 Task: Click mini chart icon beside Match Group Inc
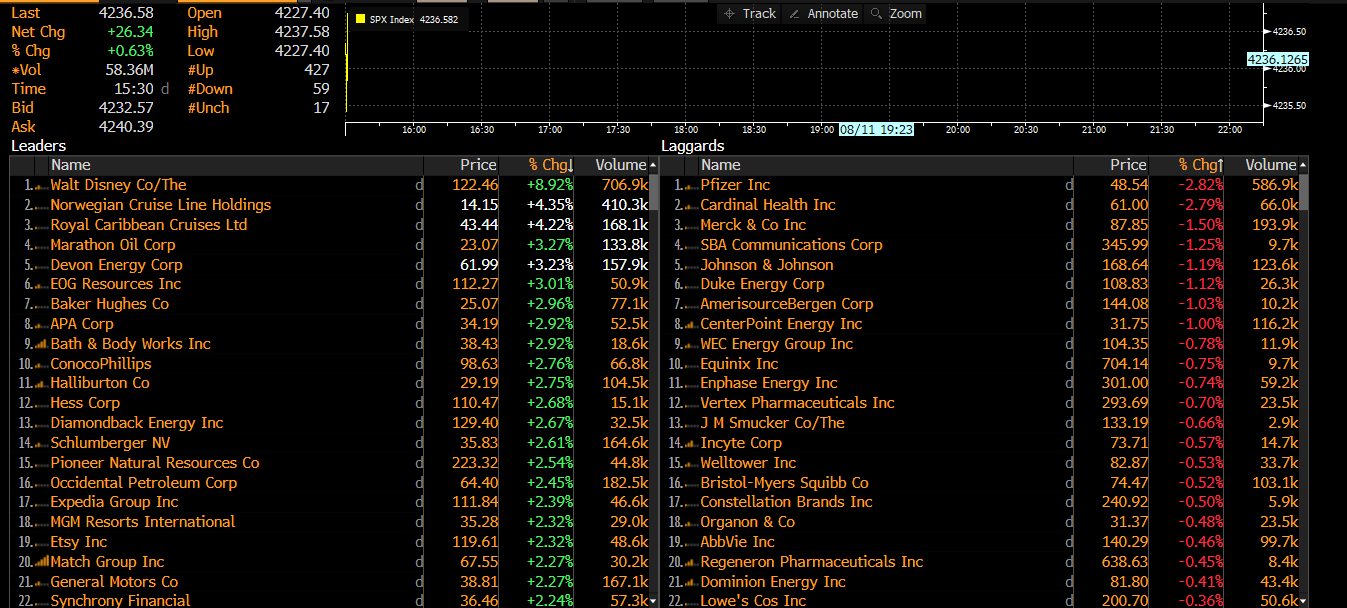pos(41,562)
